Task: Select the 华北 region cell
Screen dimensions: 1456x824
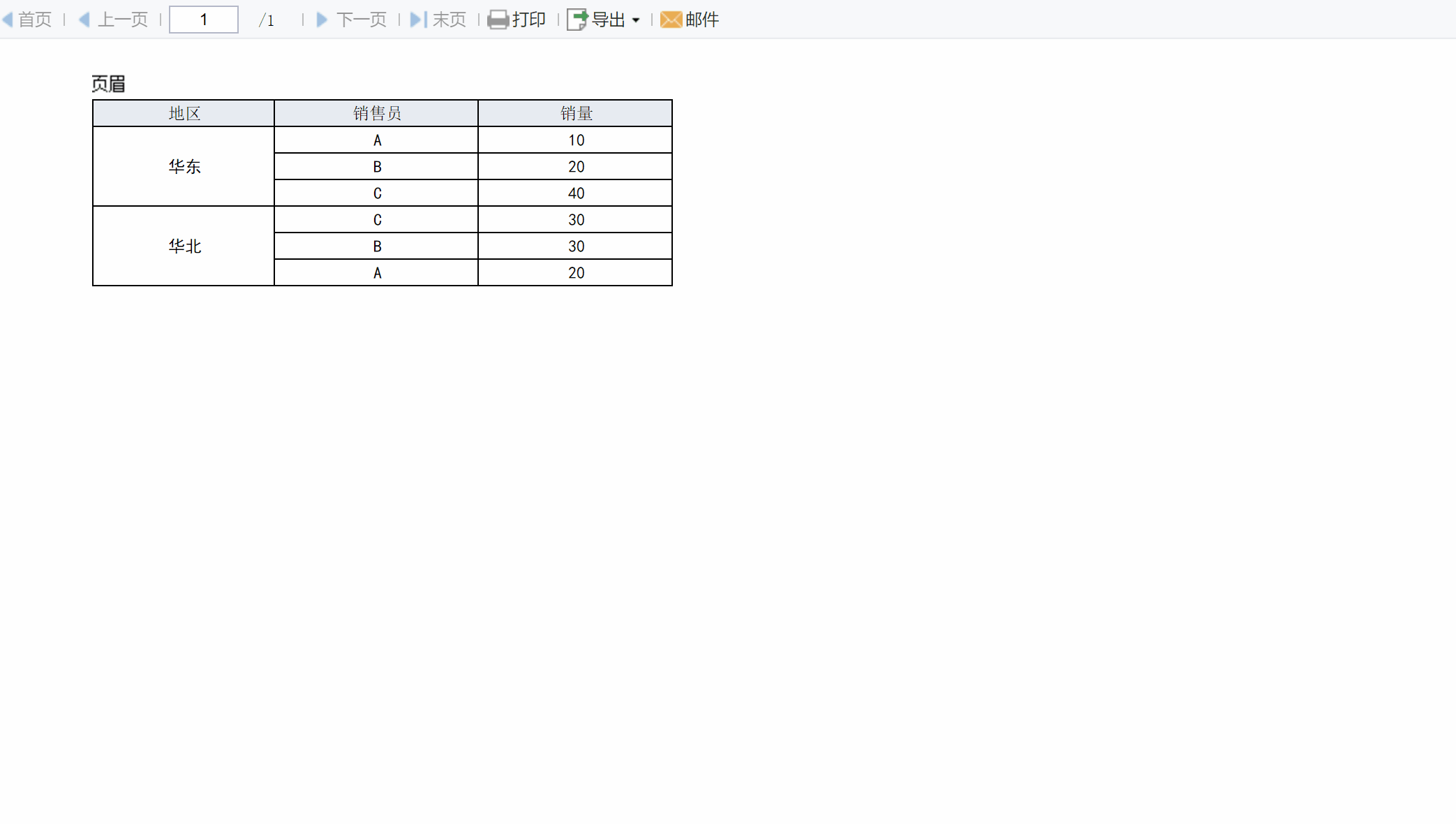Action: pyautogui.click(x=184, y=246)
